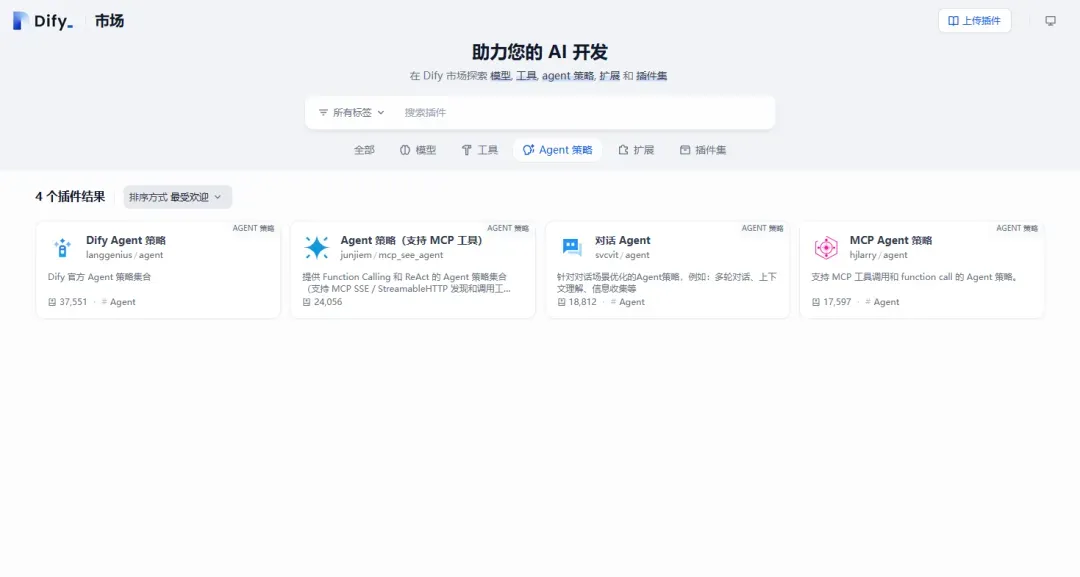
Task: Click the hjlarry / agent author text
Action: click(x=878, y=255)
